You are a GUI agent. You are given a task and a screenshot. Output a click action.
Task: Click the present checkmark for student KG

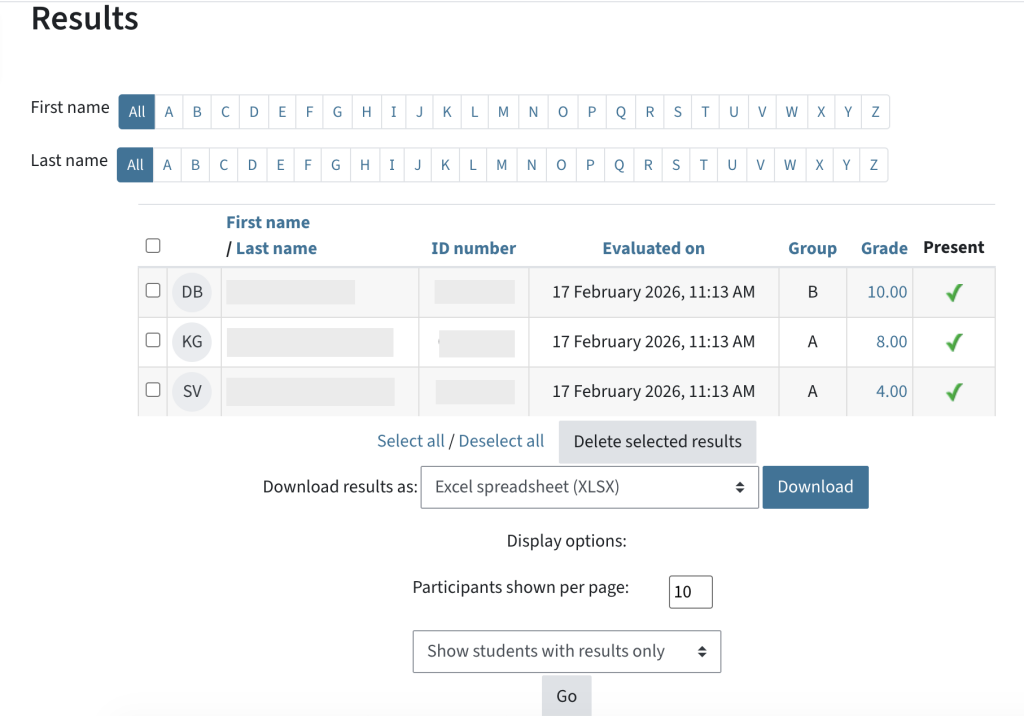click(x=952, y=341)
